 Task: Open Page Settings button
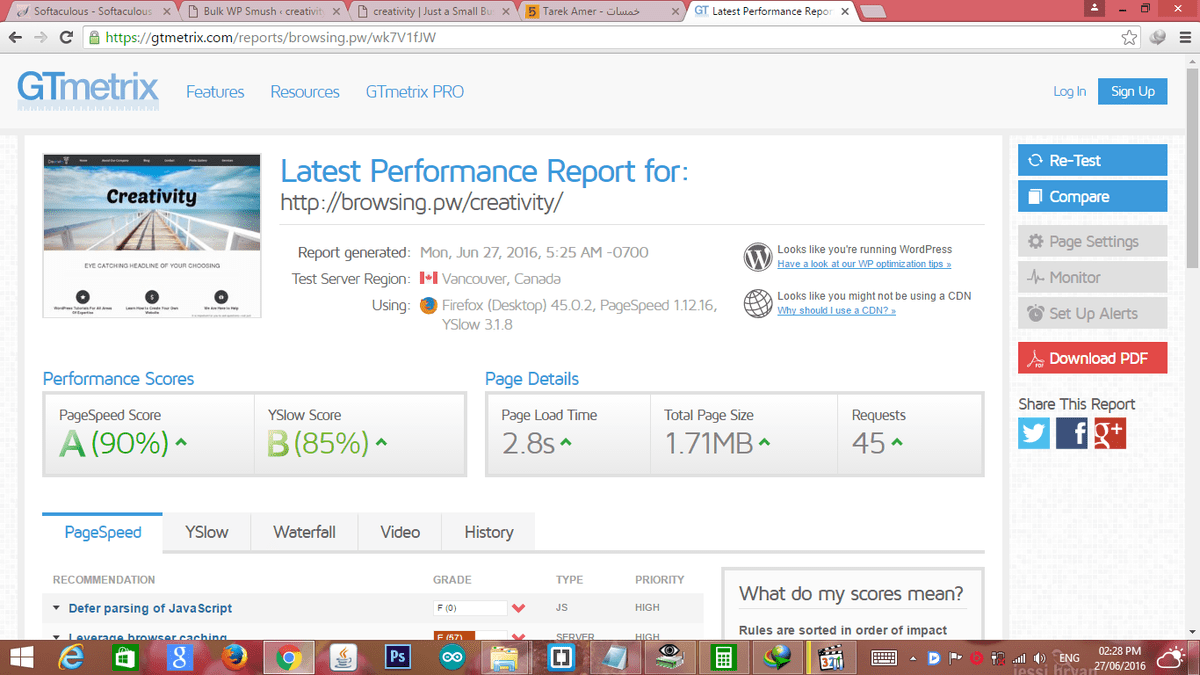pos(1092,241)
